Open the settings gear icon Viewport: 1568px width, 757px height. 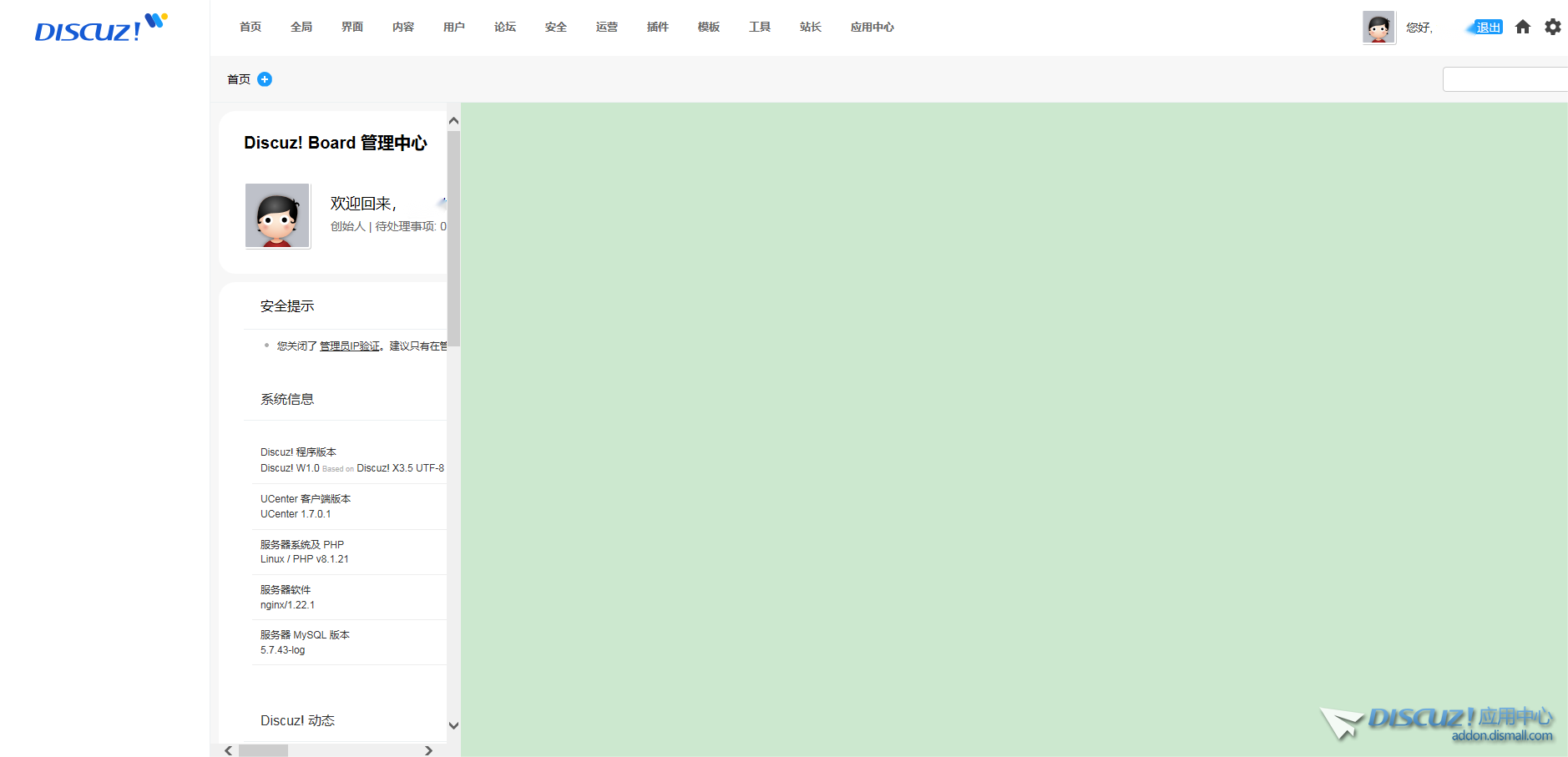click(1552, 27)
